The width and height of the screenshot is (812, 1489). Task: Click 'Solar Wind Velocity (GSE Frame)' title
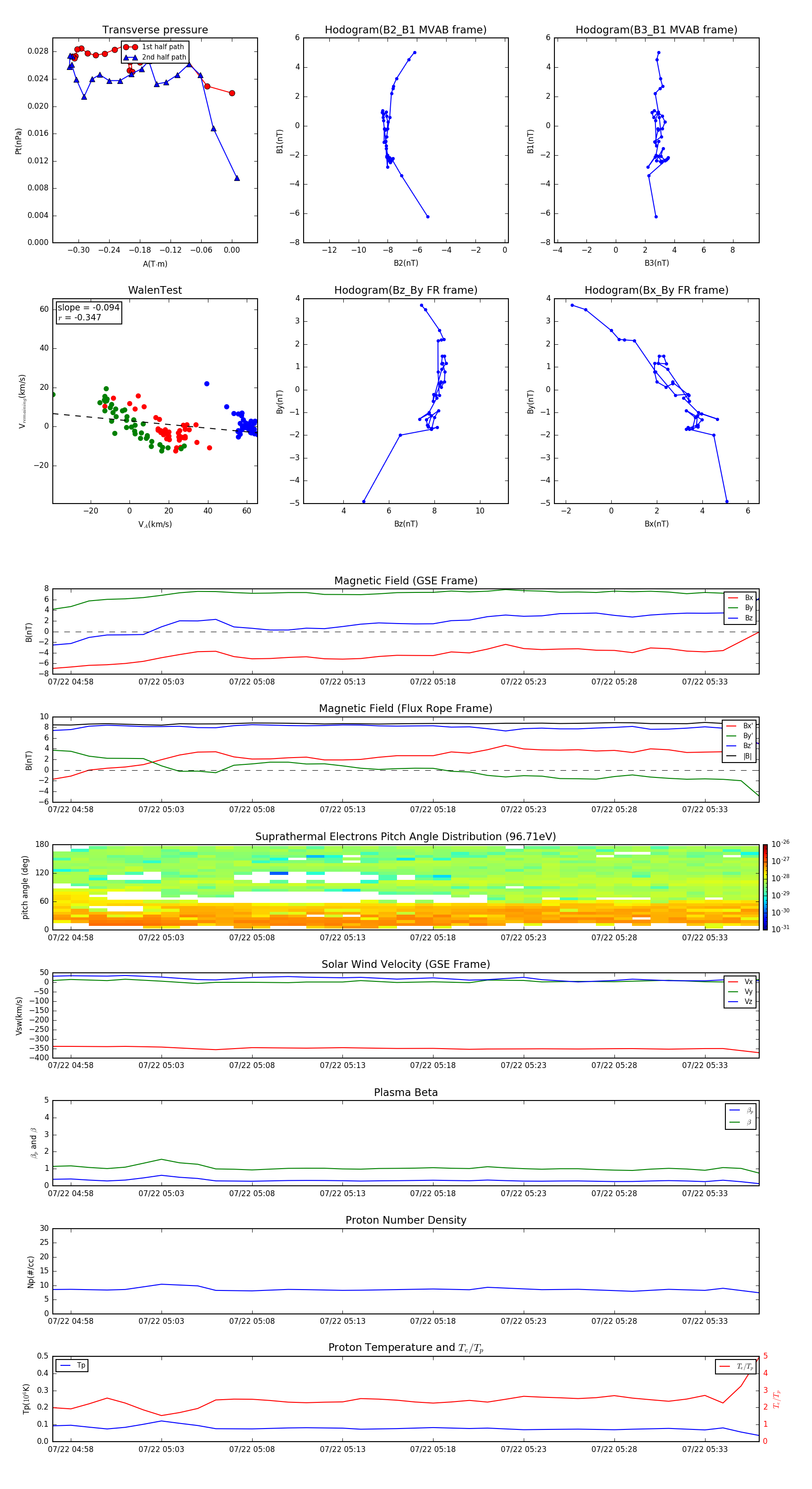point(406,965)
